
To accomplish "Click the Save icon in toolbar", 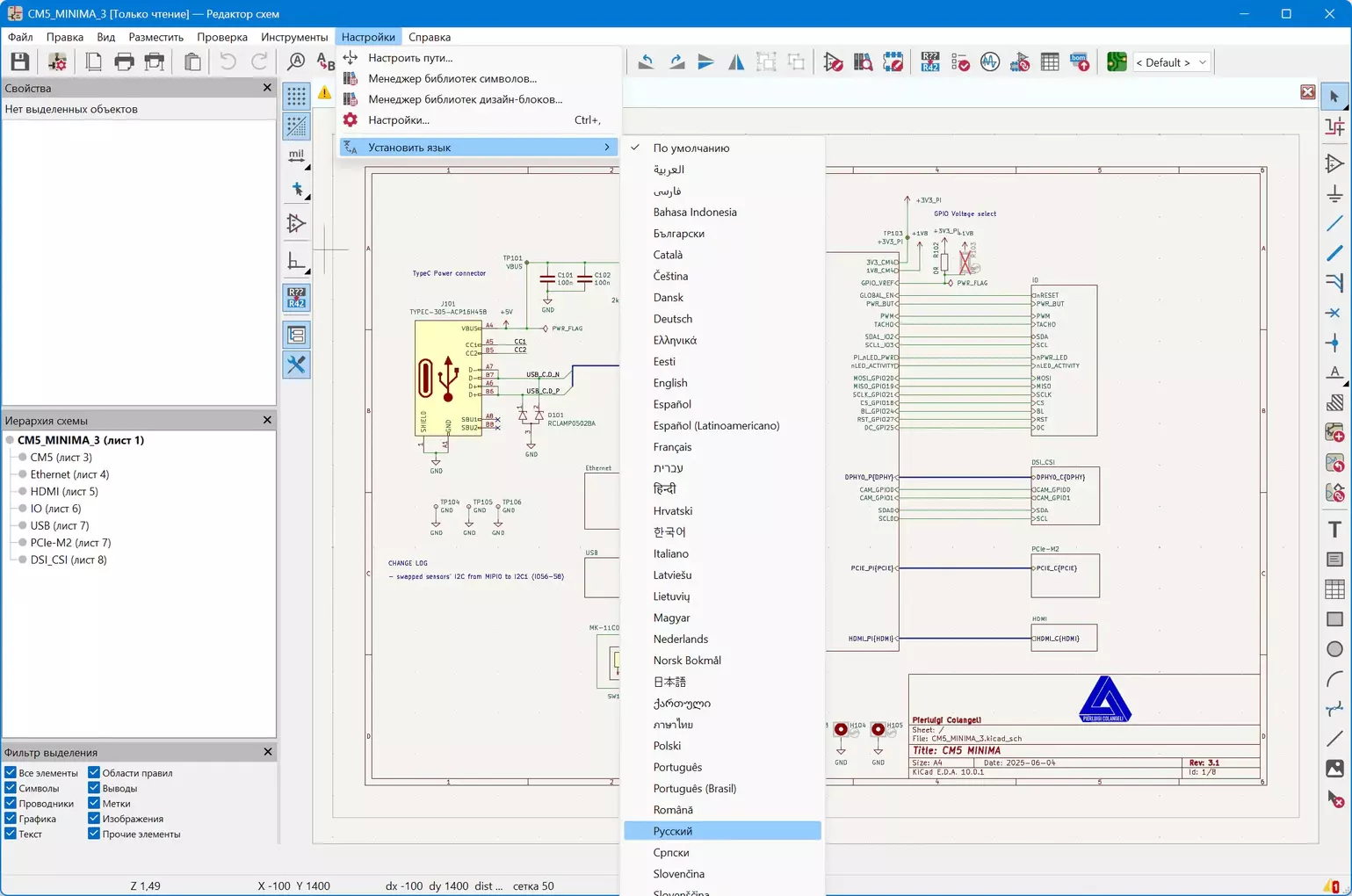I will click(19, 62).
